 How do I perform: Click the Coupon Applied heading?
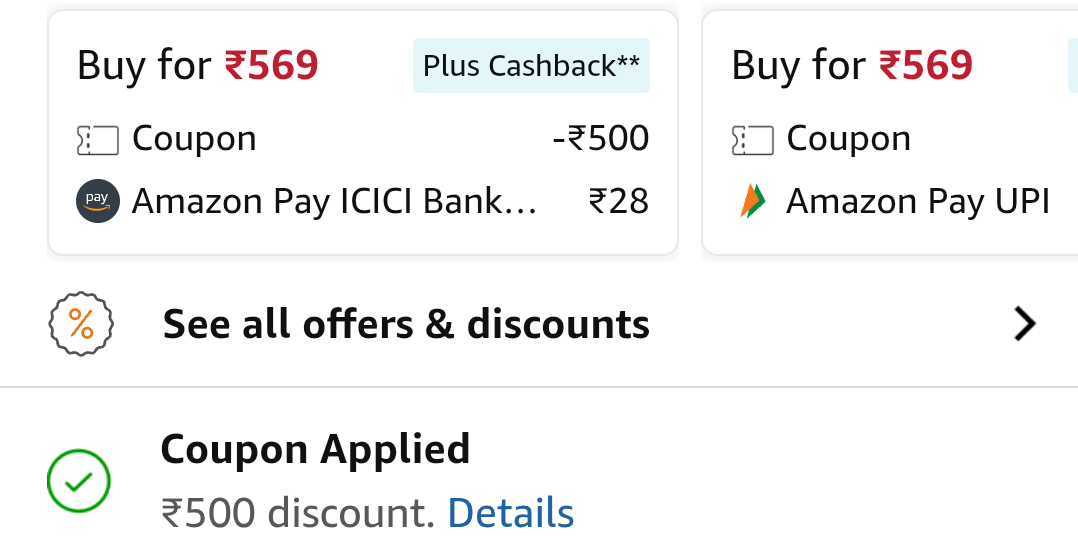click(316, 450)
